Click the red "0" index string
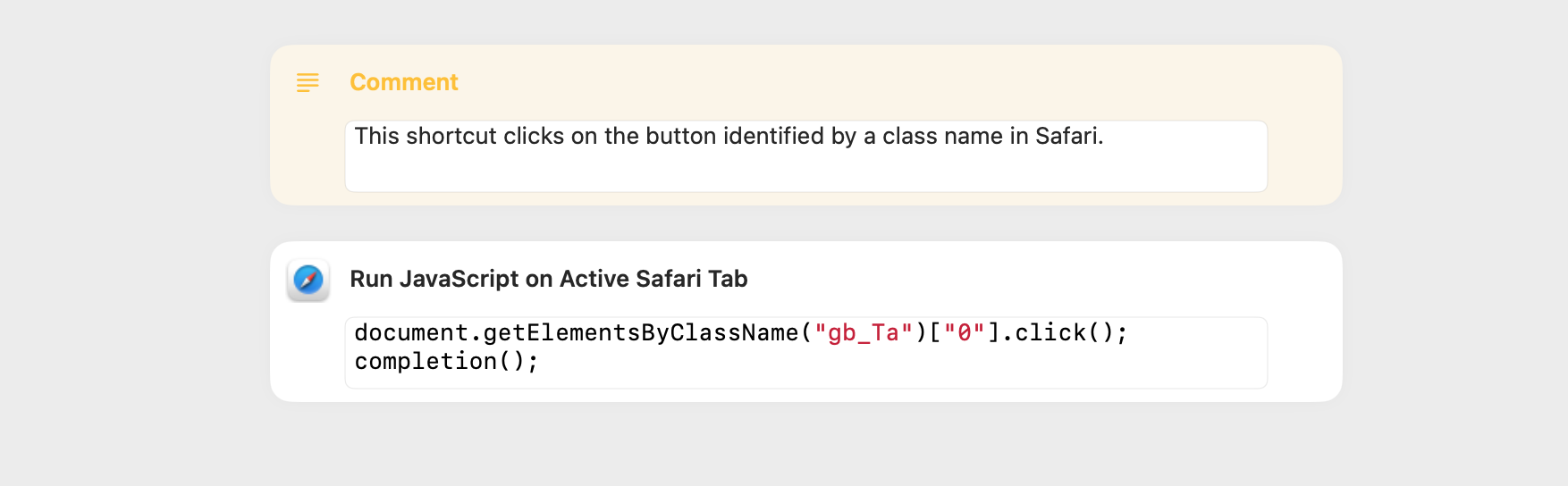This screenshot has width=1568, height=486. pos(964,333)
